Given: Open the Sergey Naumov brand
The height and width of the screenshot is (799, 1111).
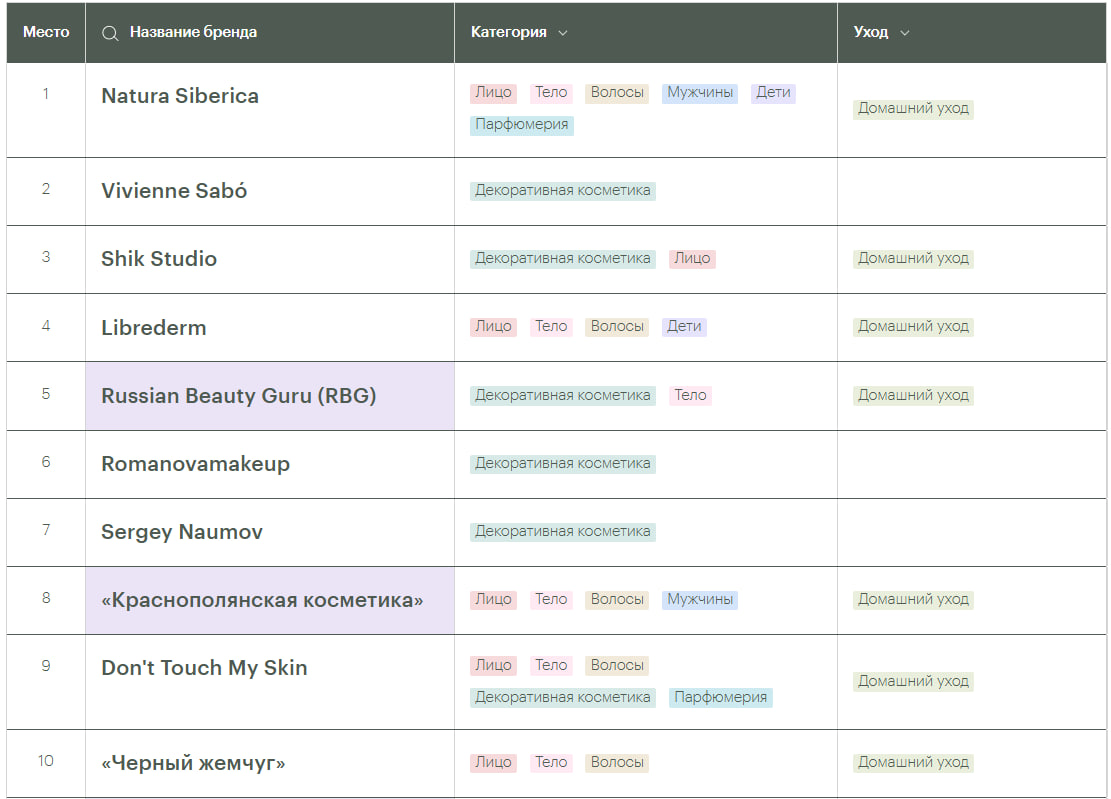Looking at the screenshot, I should (182, 532).
